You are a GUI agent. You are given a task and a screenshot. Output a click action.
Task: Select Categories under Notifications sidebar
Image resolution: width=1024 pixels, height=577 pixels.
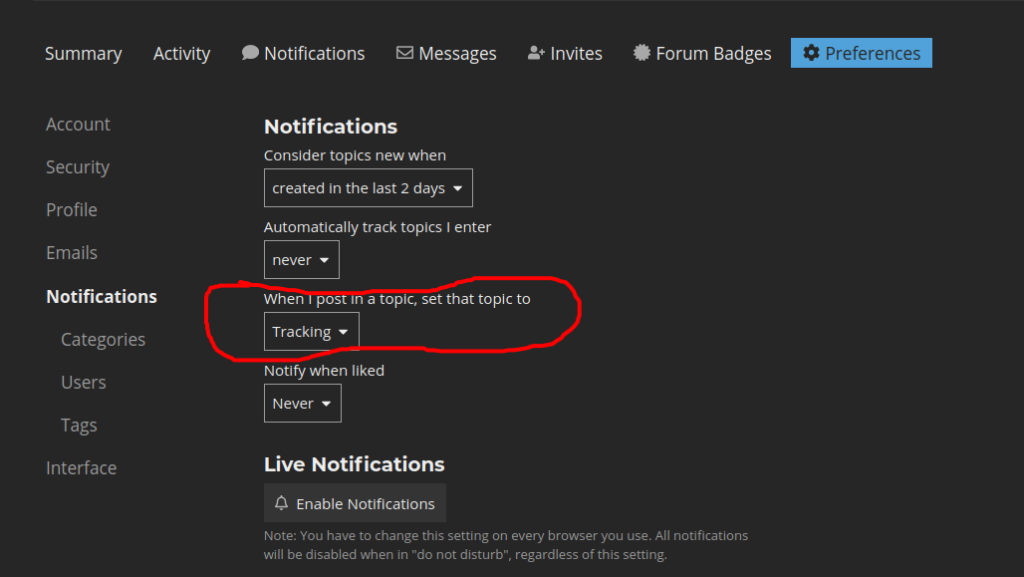pyautogui.click(x=102, y=339)
